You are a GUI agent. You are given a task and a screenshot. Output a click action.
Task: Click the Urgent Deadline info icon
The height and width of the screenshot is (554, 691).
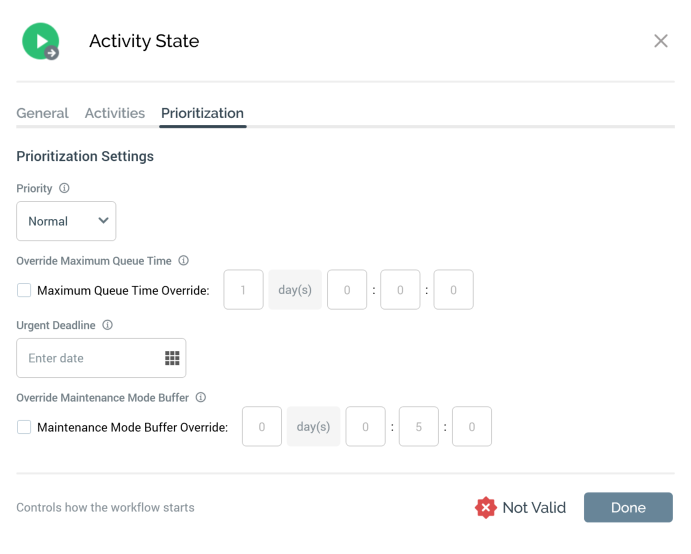point(107,325)
